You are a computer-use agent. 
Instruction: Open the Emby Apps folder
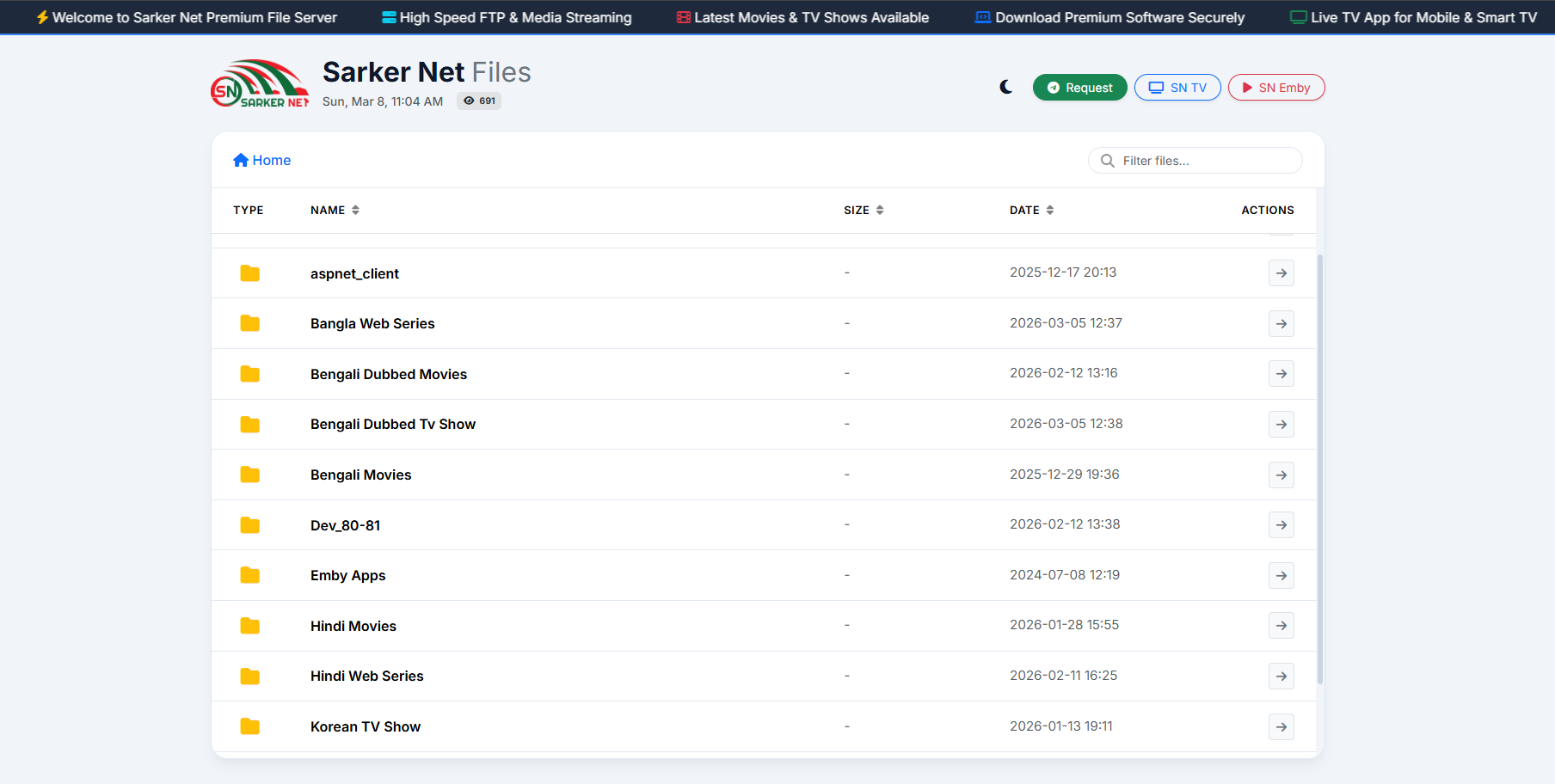click(347, 575)
